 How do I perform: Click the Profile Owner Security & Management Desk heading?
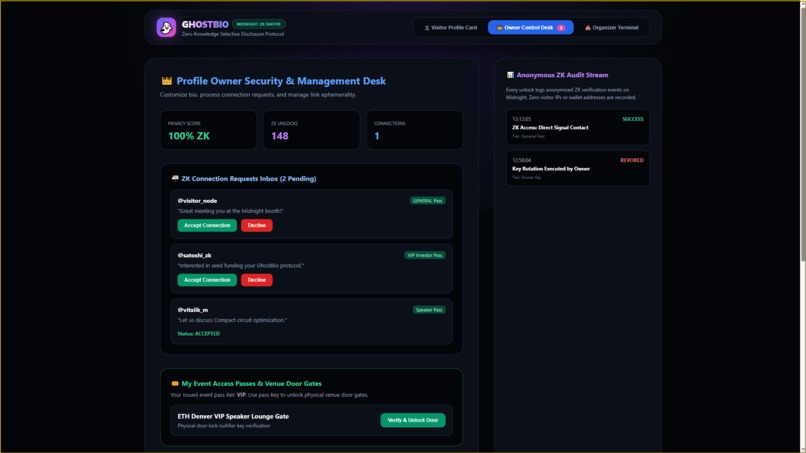[x=281, y=81]
